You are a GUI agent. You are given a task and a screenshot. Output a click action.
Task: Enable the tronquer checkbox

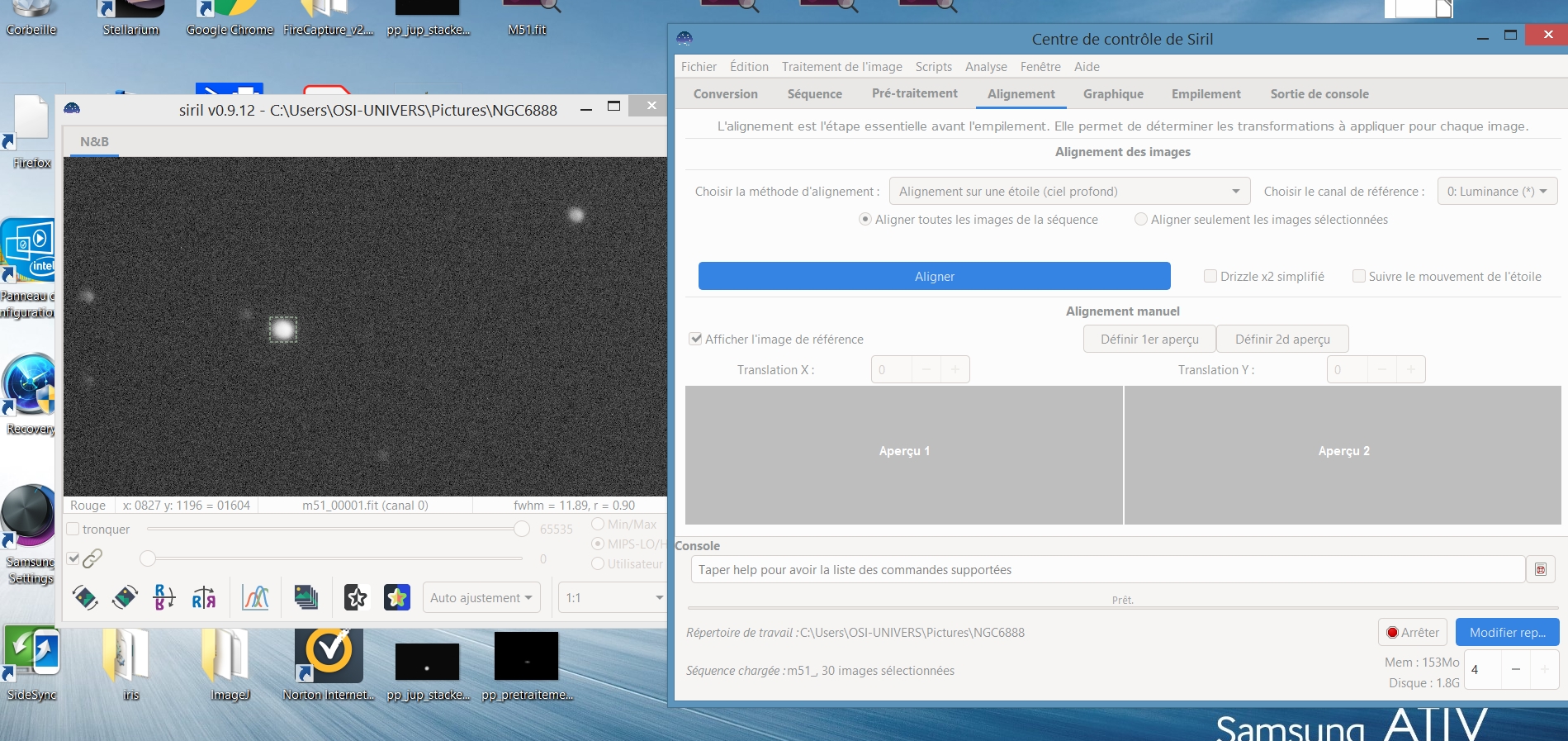point(73,529)
